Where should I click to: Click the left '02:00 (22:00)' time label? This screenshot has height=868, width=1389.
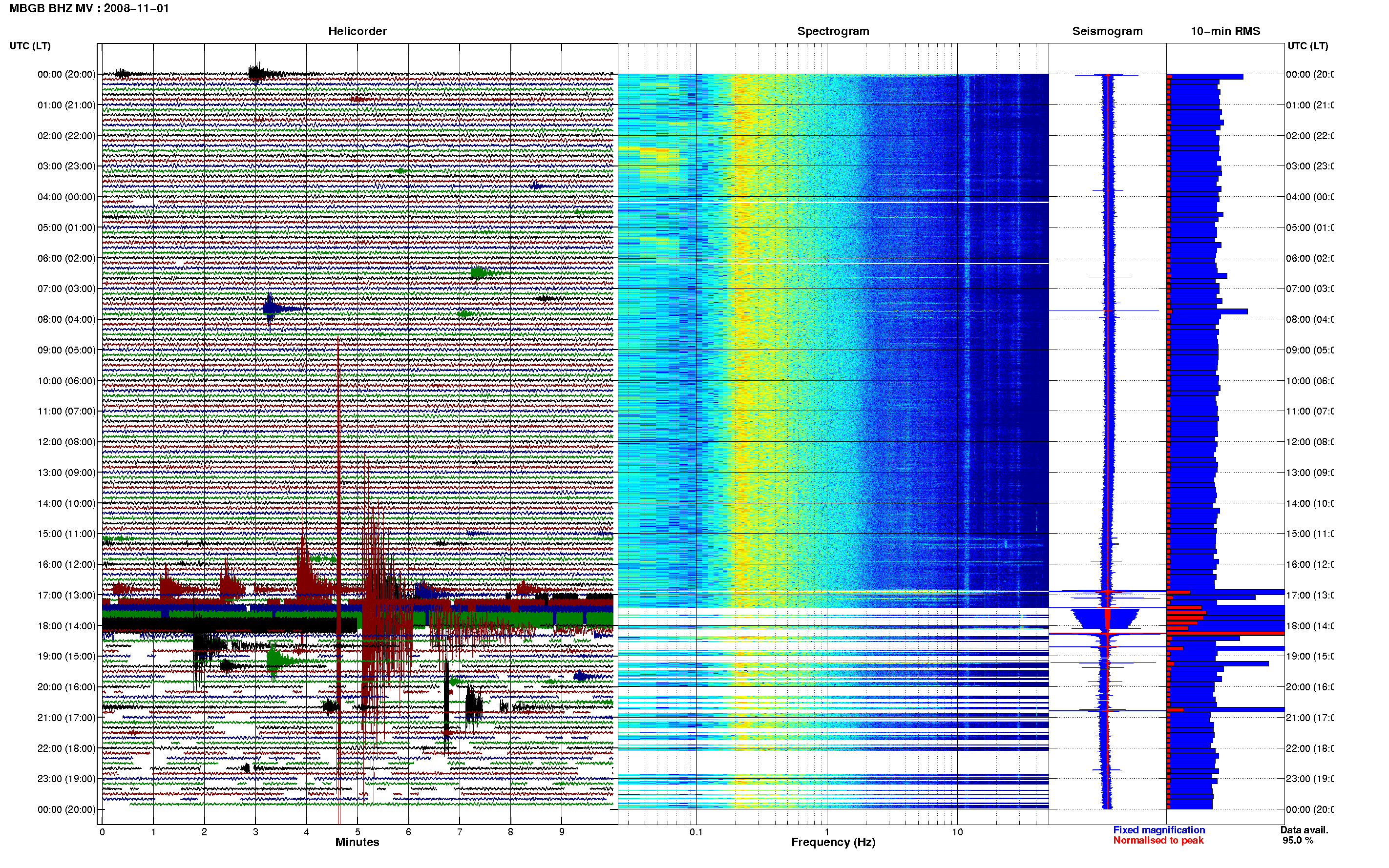tap(66, 136)
